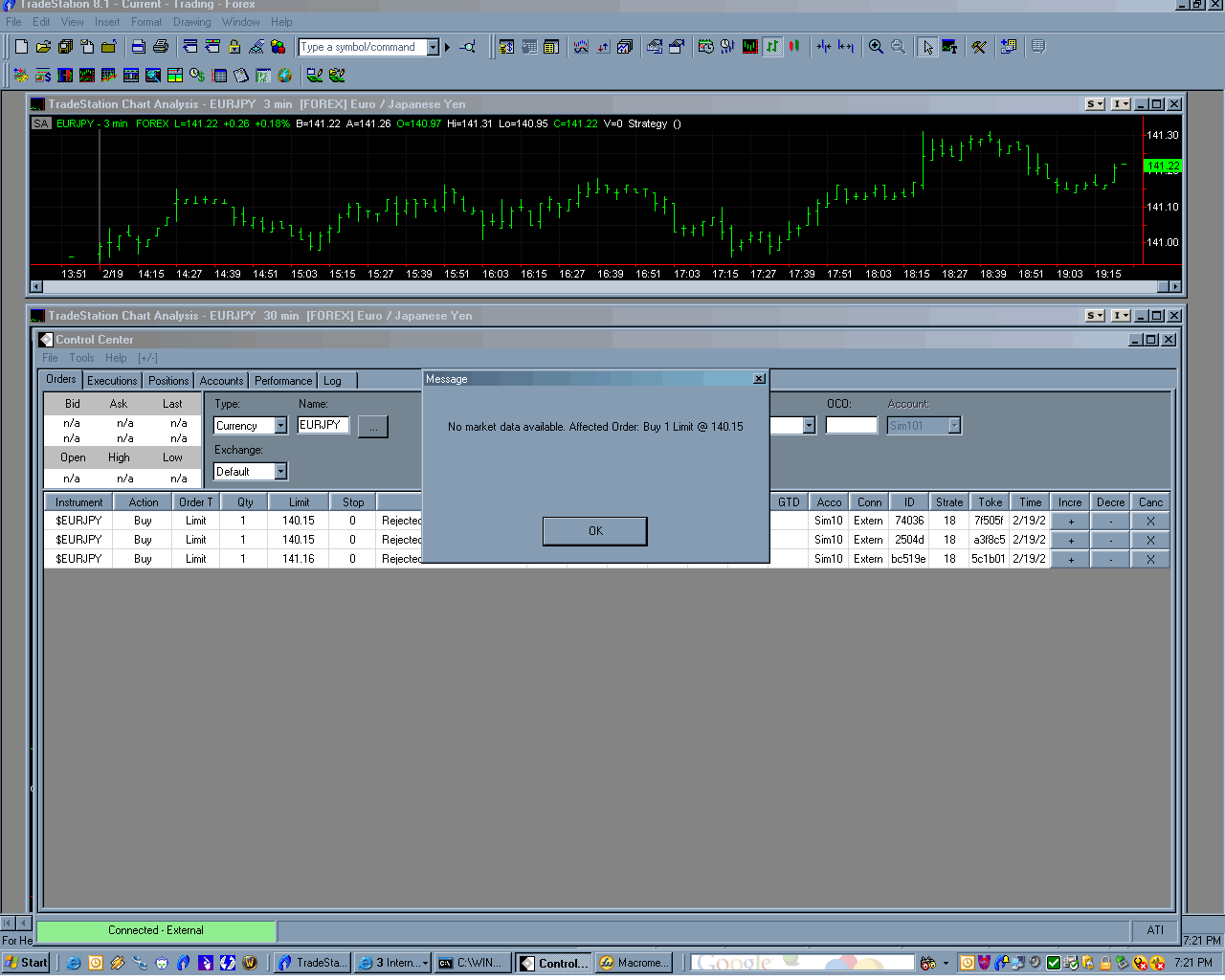Click the padlock icon in the toolbar
The height and width of the screenshot is (980, 1225).
(234, 46)
